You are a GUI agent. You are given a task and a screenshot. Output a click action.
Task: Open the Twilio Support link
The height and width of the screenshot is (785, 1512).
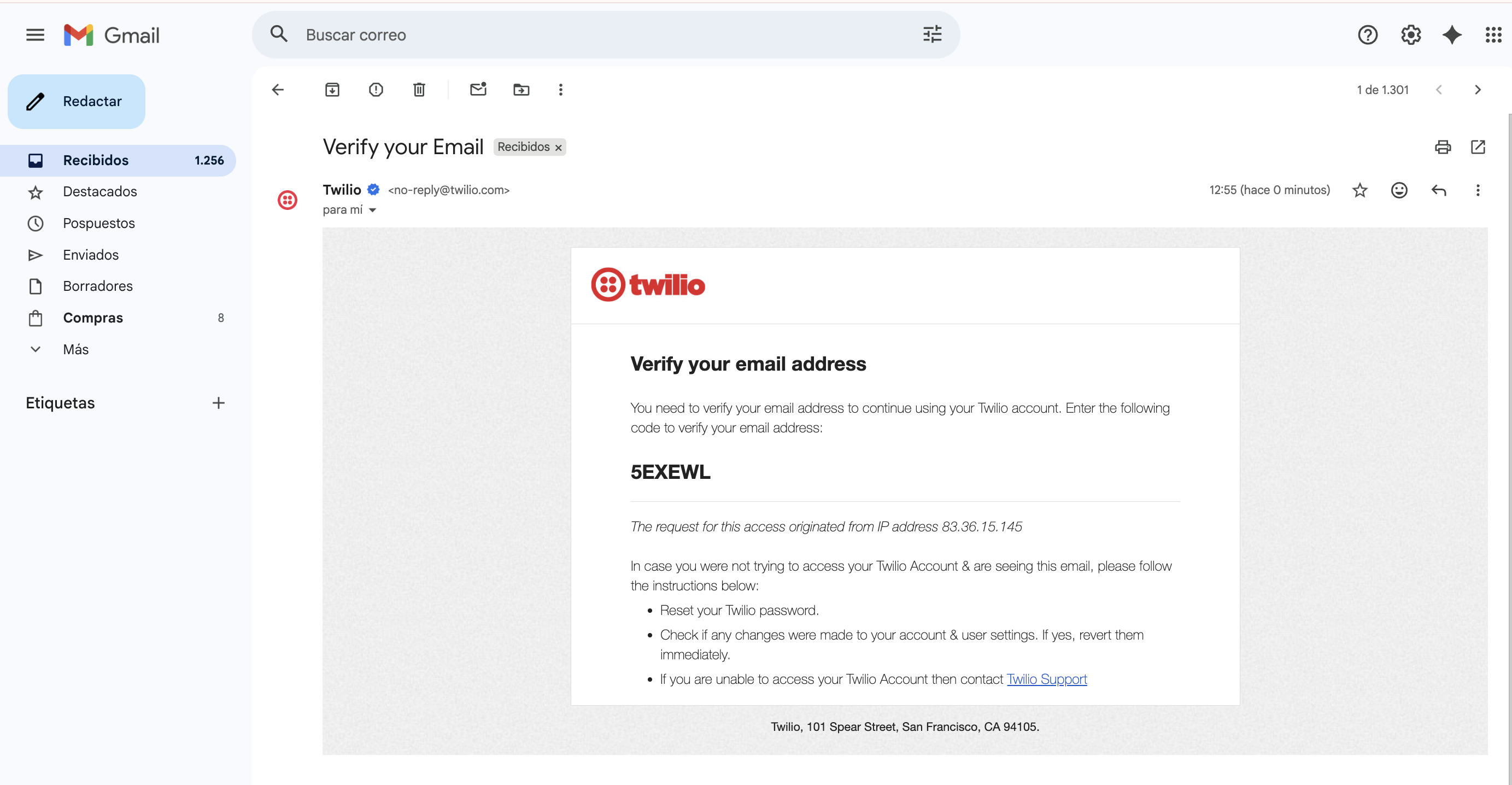point(1047,679)
